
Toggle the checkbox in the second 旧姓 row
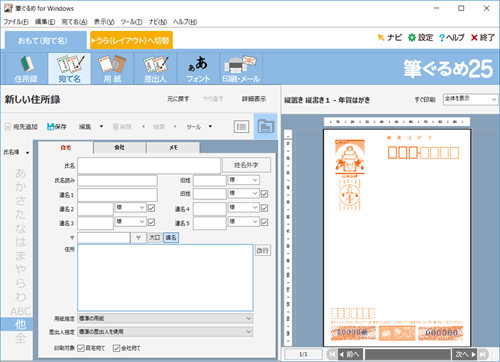coord(264,194)
